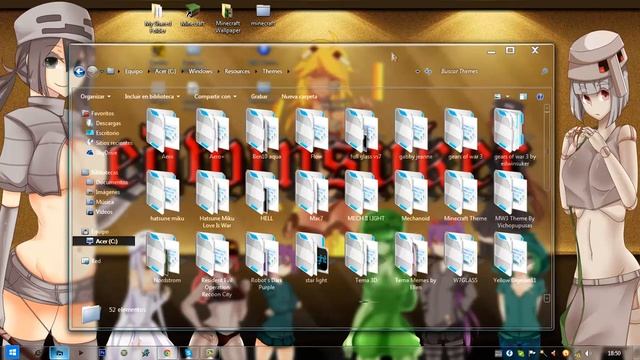Open the Organizar dropdown menu
This screenshot has width=640, height=360.
pyautogui.click(x=96, y=97)
